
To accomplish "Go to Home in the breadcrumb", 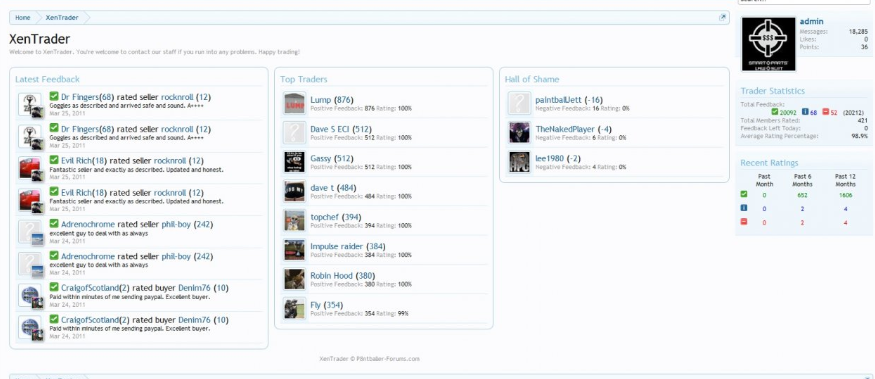I will [22, 17].
